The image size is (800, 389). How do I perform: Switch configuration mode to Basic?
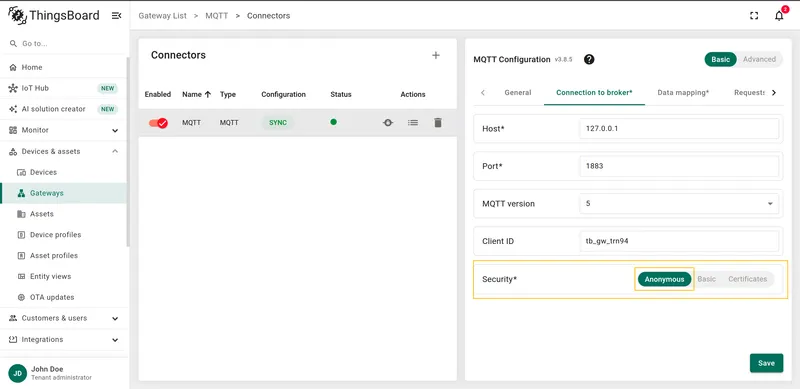pyautogui.click(x=720, y=59)
